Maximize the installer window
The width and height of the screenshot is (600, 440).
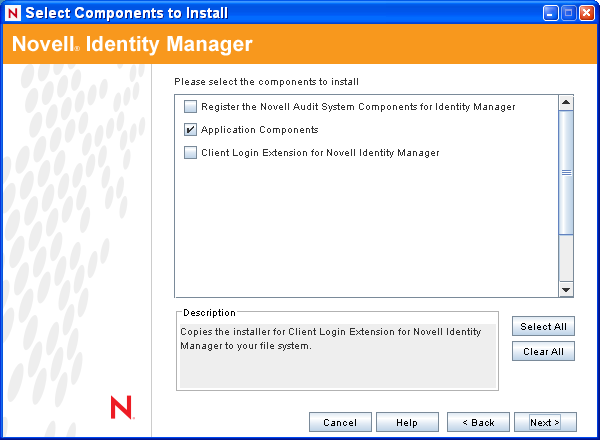pos(569,14)
